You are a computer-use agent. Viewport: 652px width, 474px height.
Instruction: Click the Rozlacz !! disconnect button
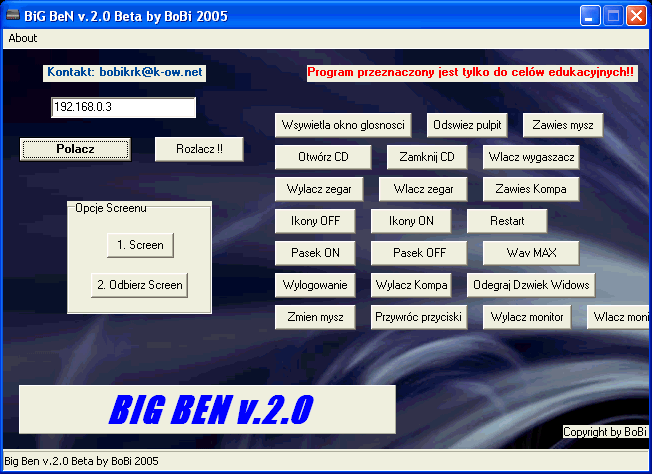click(x=199, y=149)
